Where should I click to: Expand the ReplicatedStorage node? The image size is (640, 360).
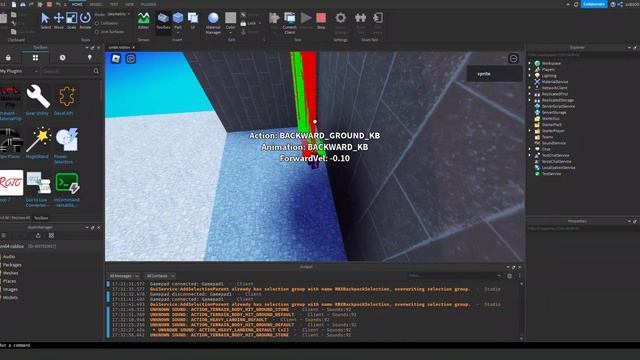[x=530, y=100]
